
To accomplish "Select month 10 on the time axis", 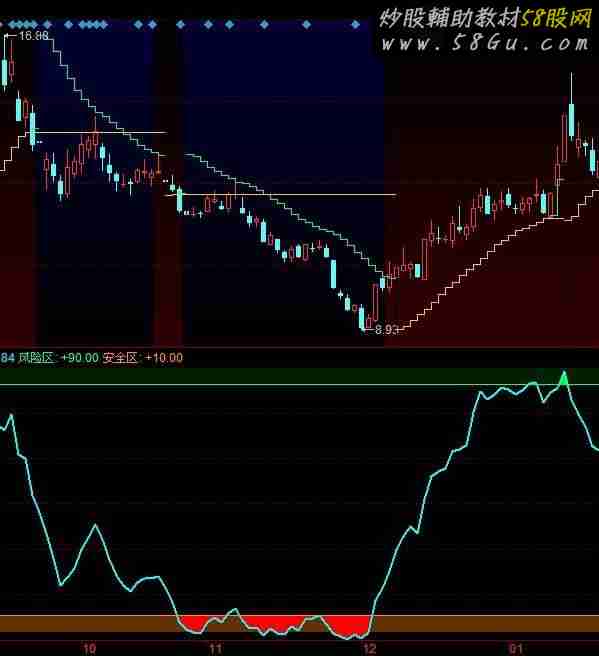I will (x=90, y=649).
